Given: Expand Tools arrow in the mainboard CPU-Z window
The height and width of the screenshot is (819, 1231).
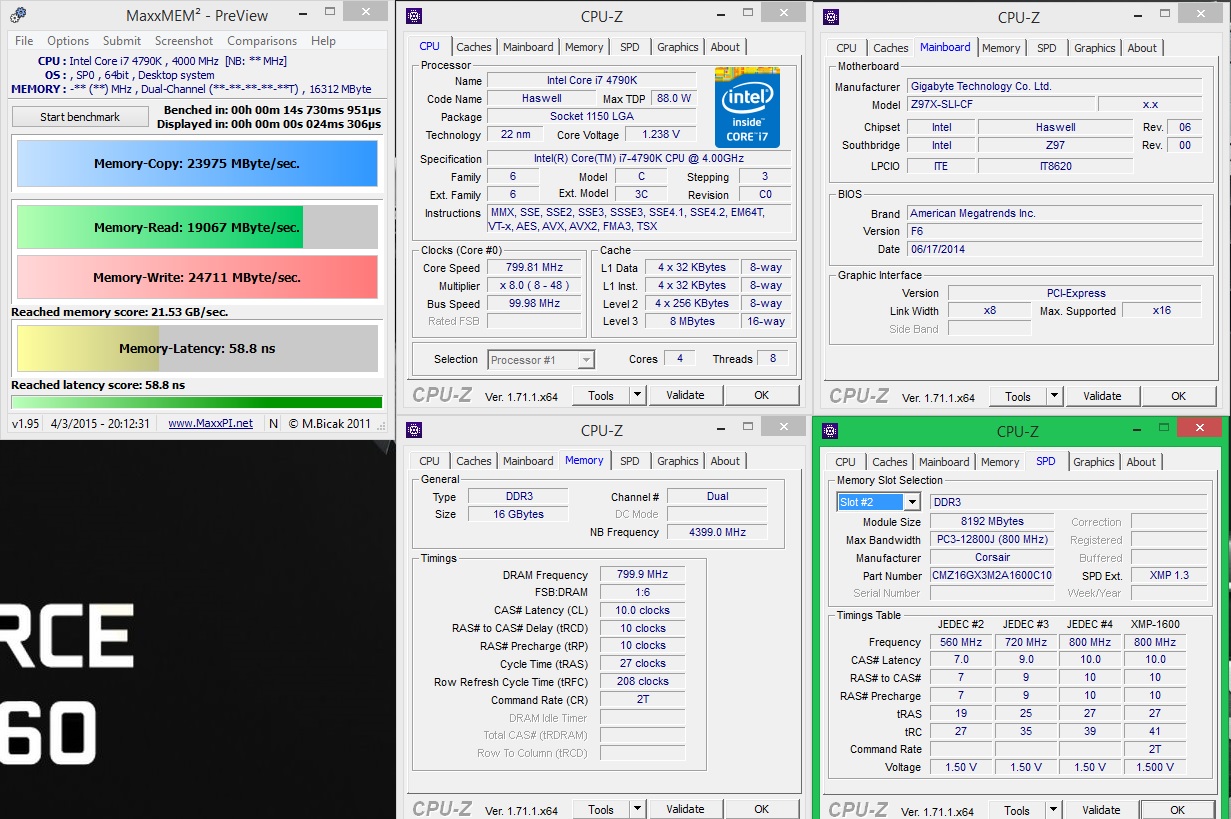Looking at the screenshot, I should tap(1054, 396).
